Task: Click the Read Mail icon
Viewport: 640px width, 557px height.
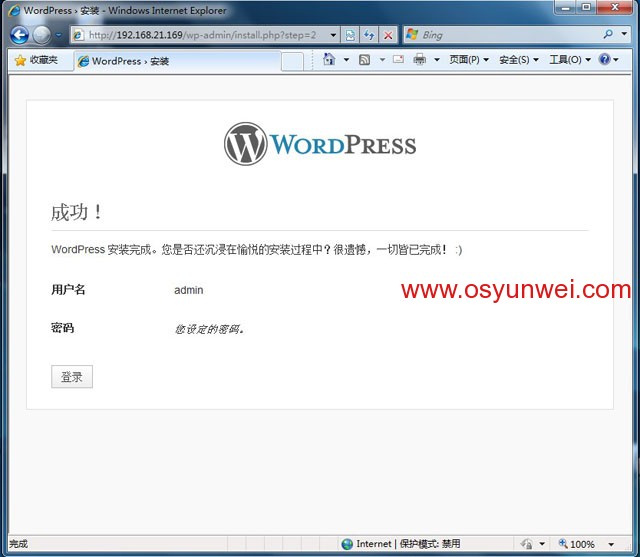Action: (398, 60)
